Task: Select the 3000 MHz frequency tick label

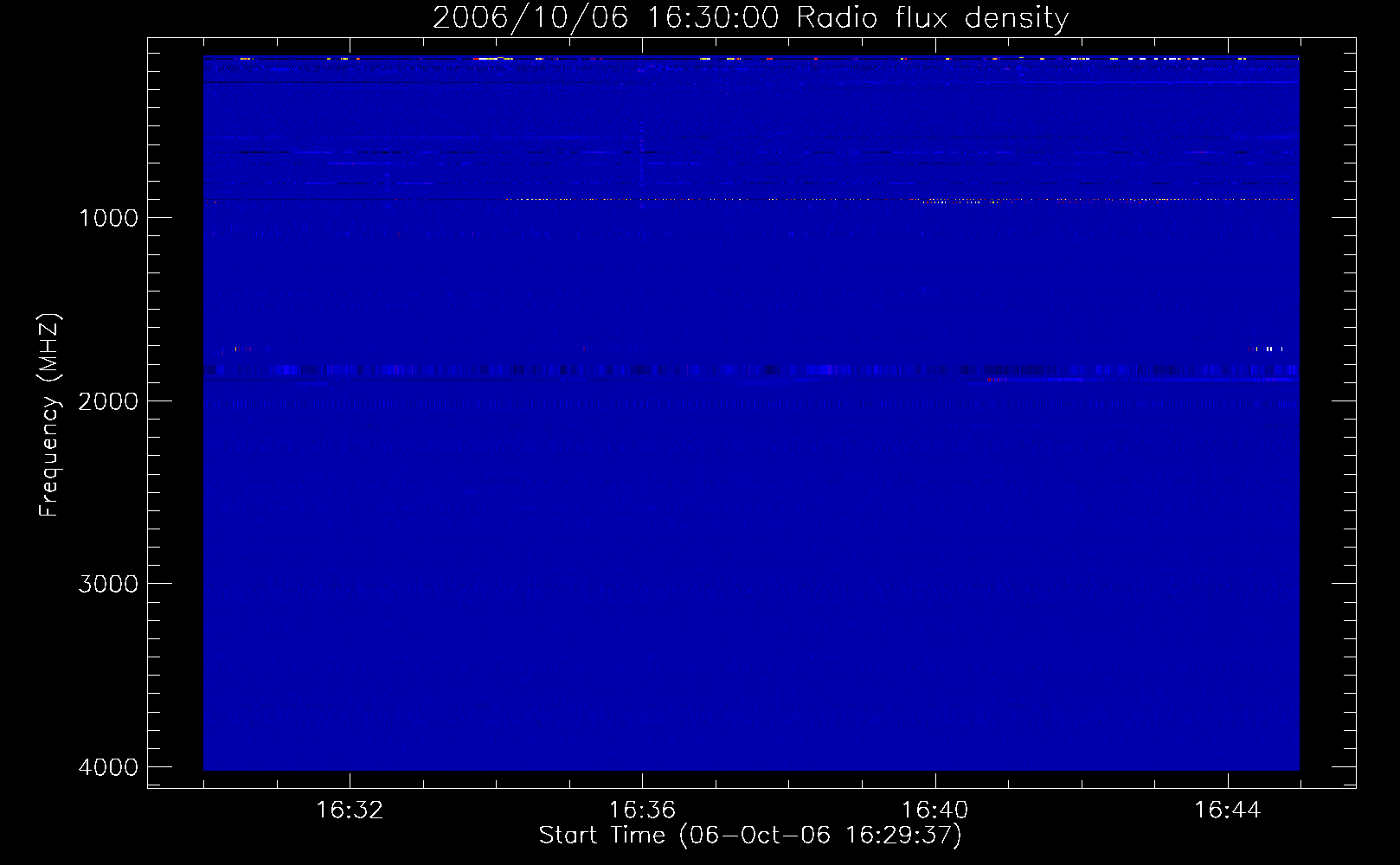Action: click(x=108, y=584)
